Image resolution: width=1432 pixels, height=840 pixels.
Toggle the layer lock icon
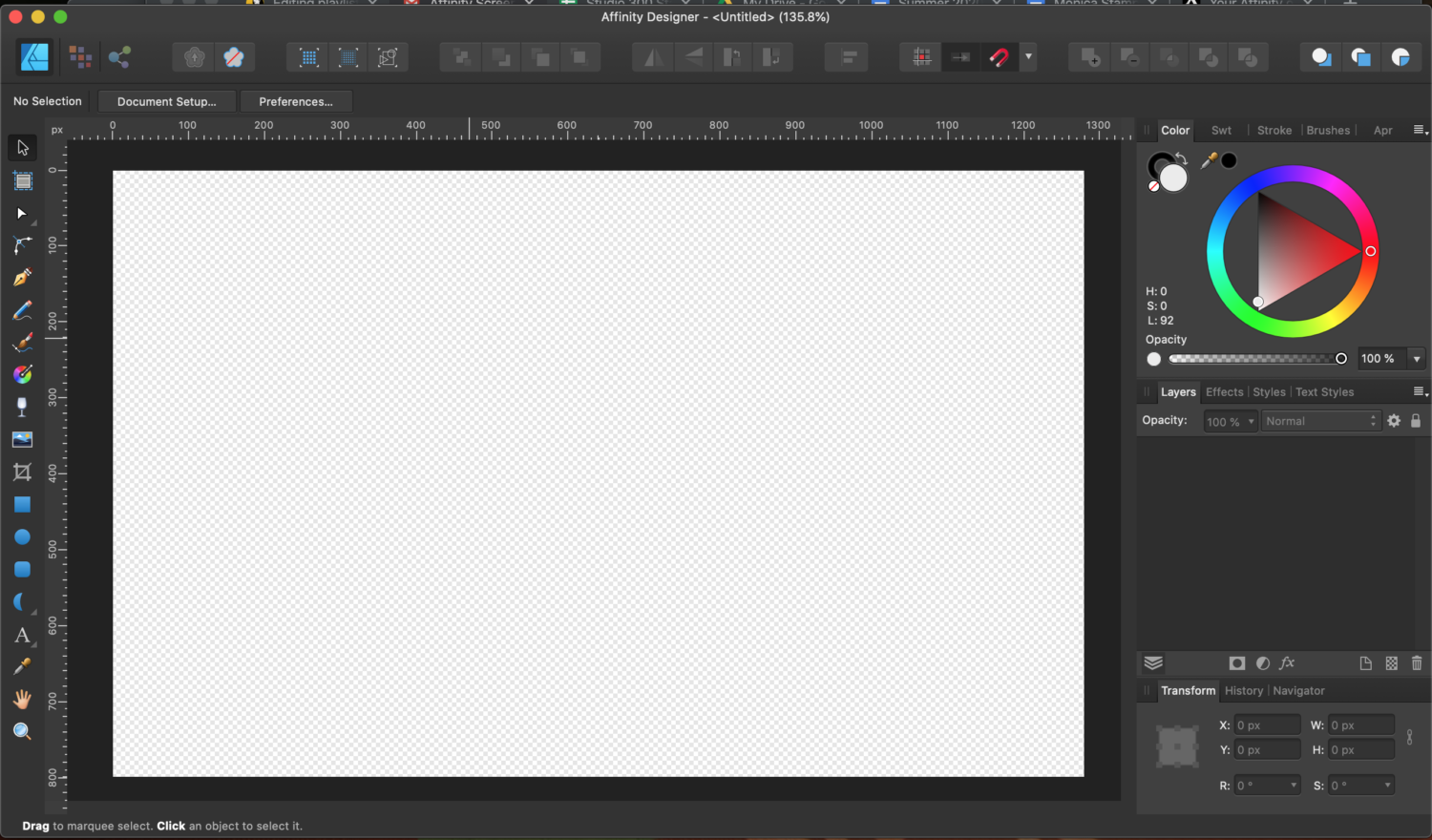point(1416,421)
